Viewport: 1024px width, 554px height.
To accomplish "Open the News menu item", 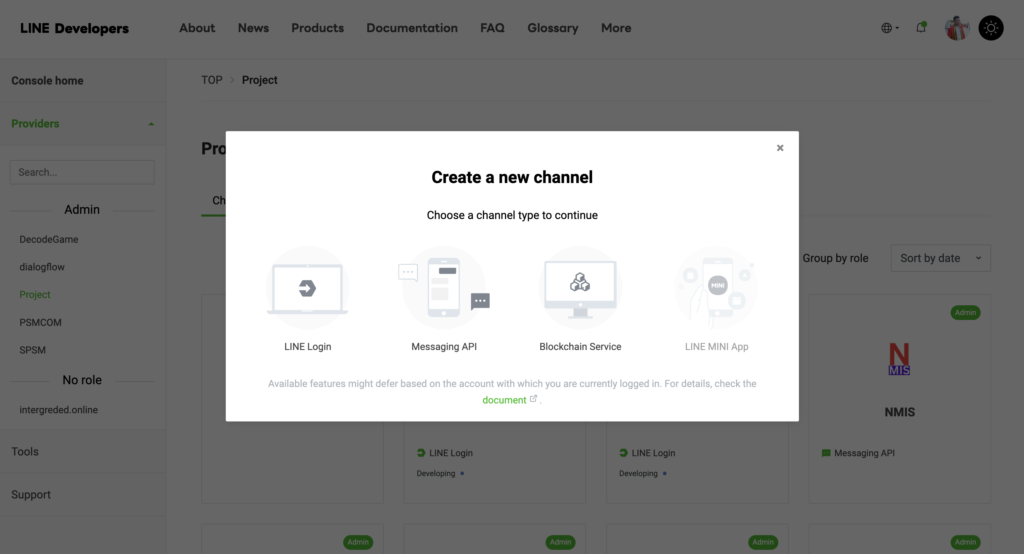I will point(253,28).
